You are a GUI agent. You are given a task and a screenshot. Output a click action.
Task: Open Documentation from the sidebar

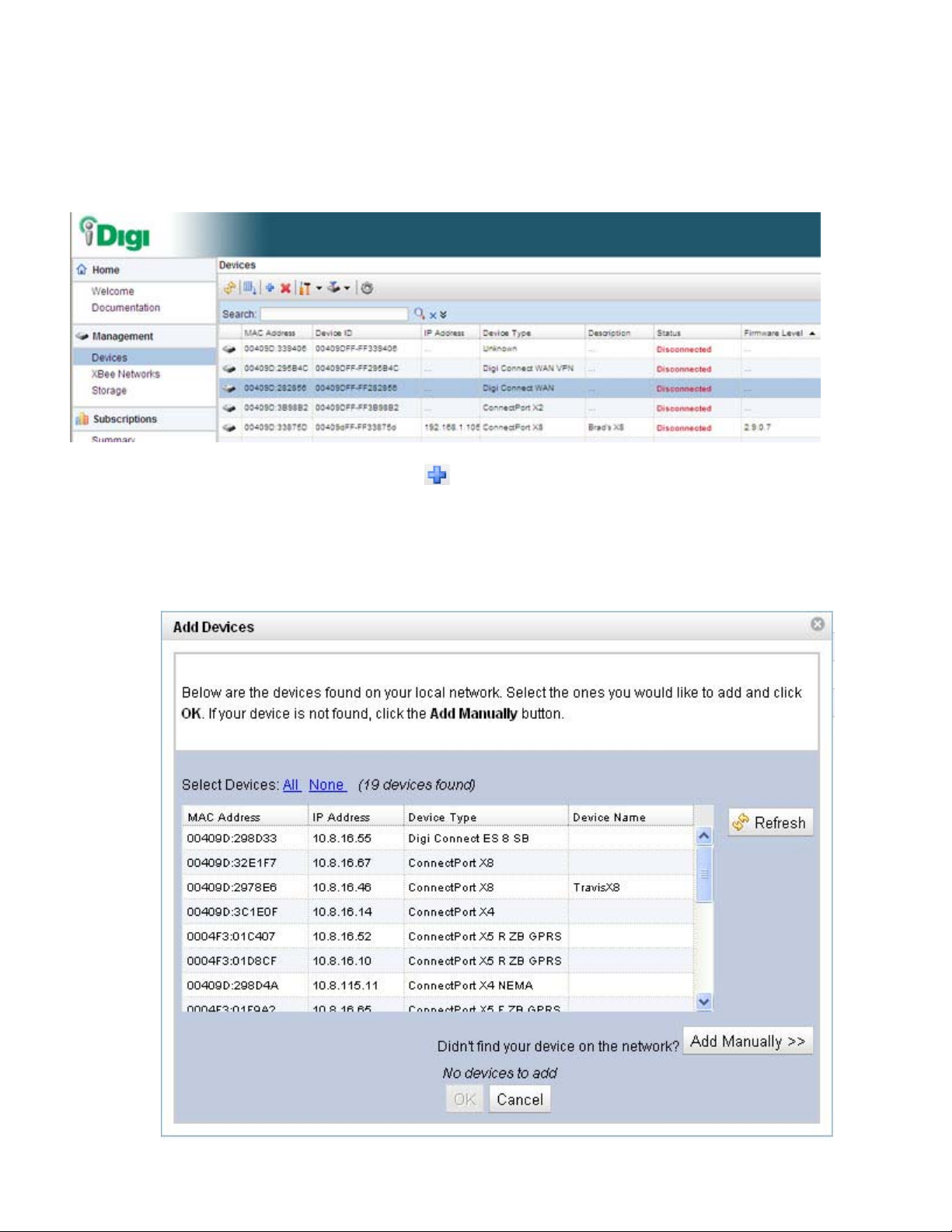(126, 308)
